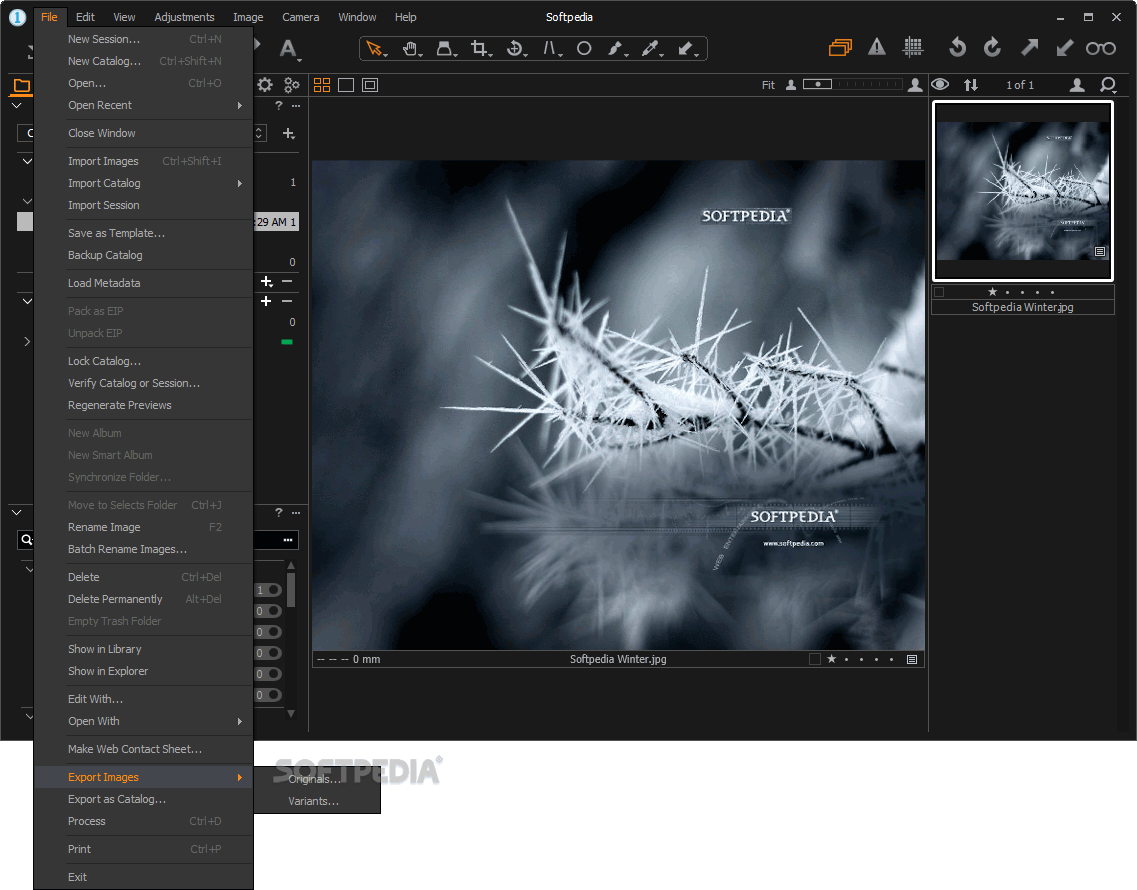Viewport: 1137px width, 890px height.
Task: Choose New Session from File menu
Action: (x=144, y=39)
